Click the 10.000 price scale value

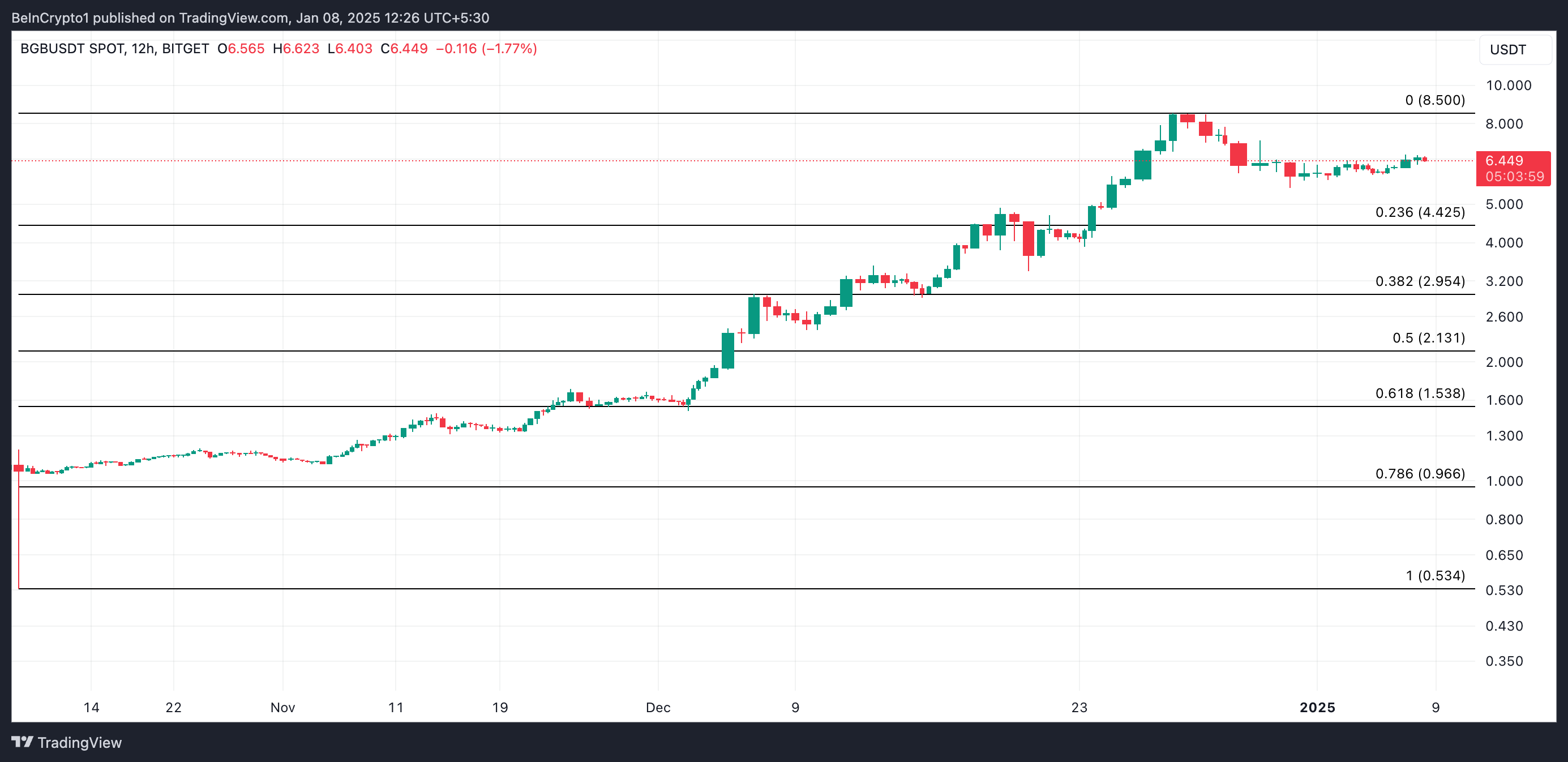tap(1508, 85)
